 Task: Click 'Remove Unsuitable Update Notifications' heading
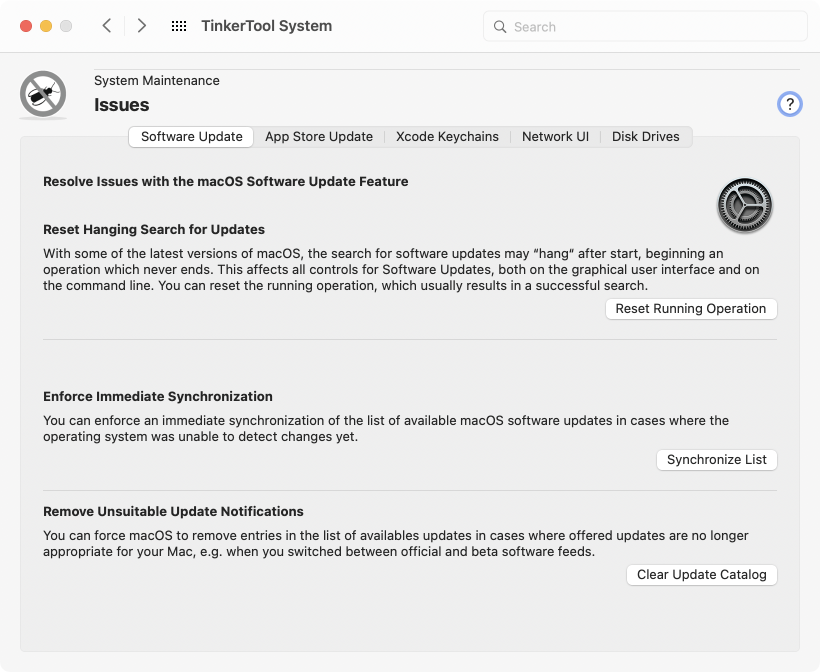pyautogui.click(x=173, y=511)
